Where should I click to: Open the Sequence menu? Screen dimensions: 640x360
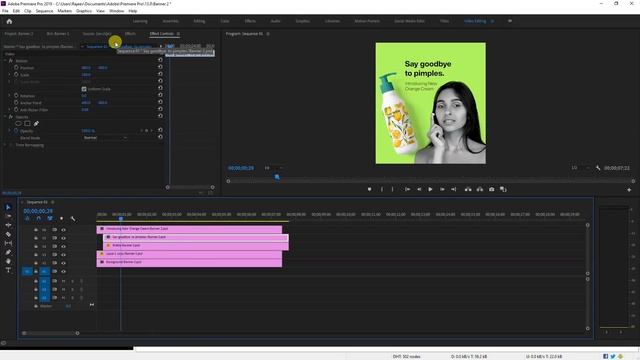[x=44, y=11]
